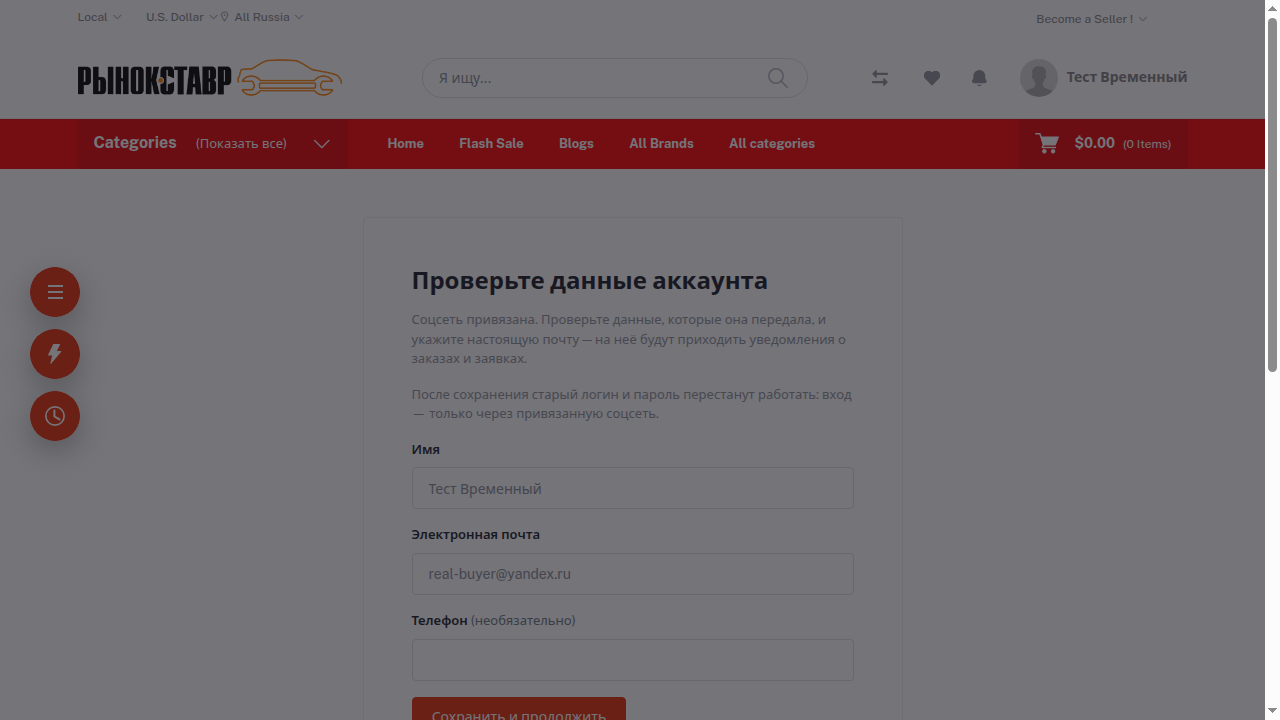The width and height of the screenshot is (1280, 720).
Task: Click the Проверьте данные аккаунта heading
Action: [590, 281]
